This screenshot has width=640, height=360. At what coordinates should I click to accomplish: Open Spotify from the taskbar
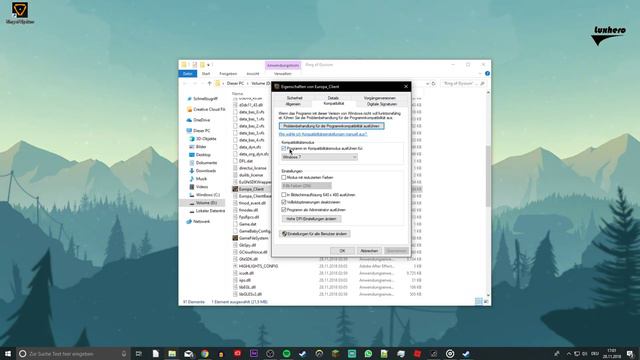[x=286, y=353]
